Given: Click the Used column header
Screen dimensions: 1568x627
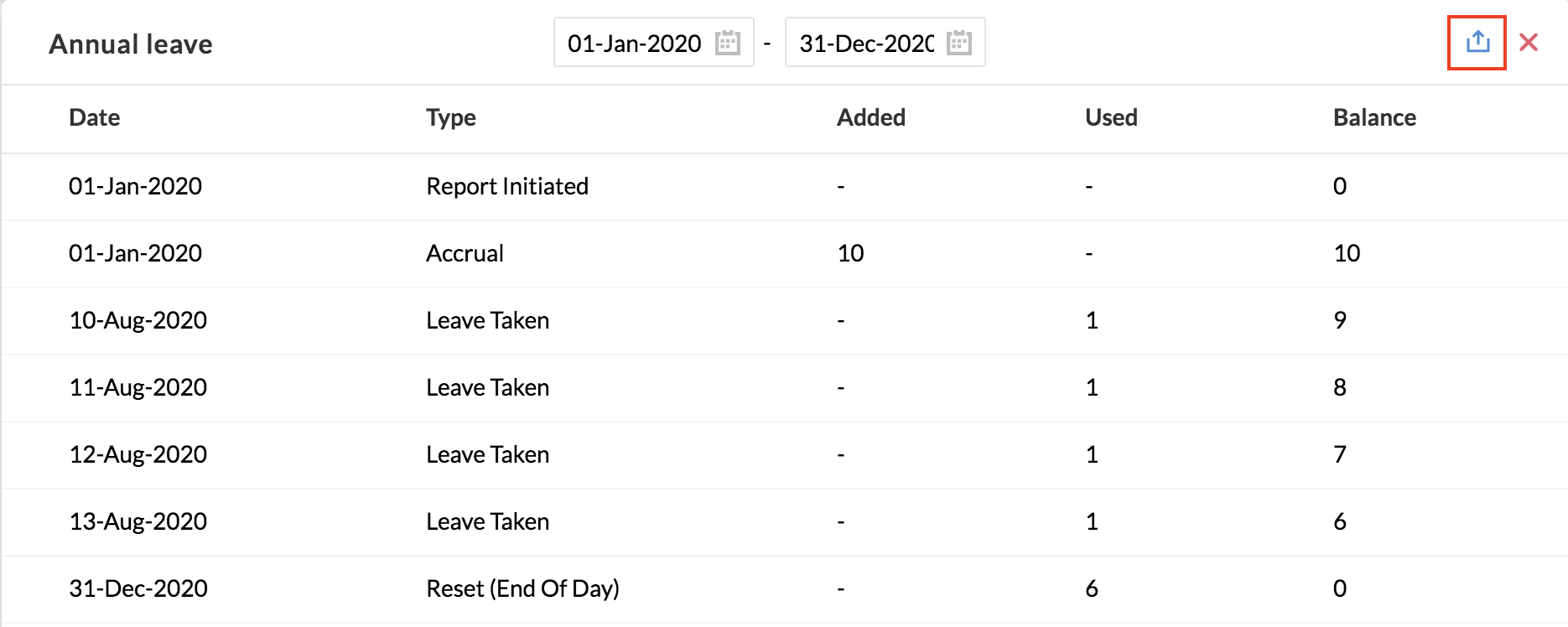Looking at the screenshot, I should point(1110,117).
